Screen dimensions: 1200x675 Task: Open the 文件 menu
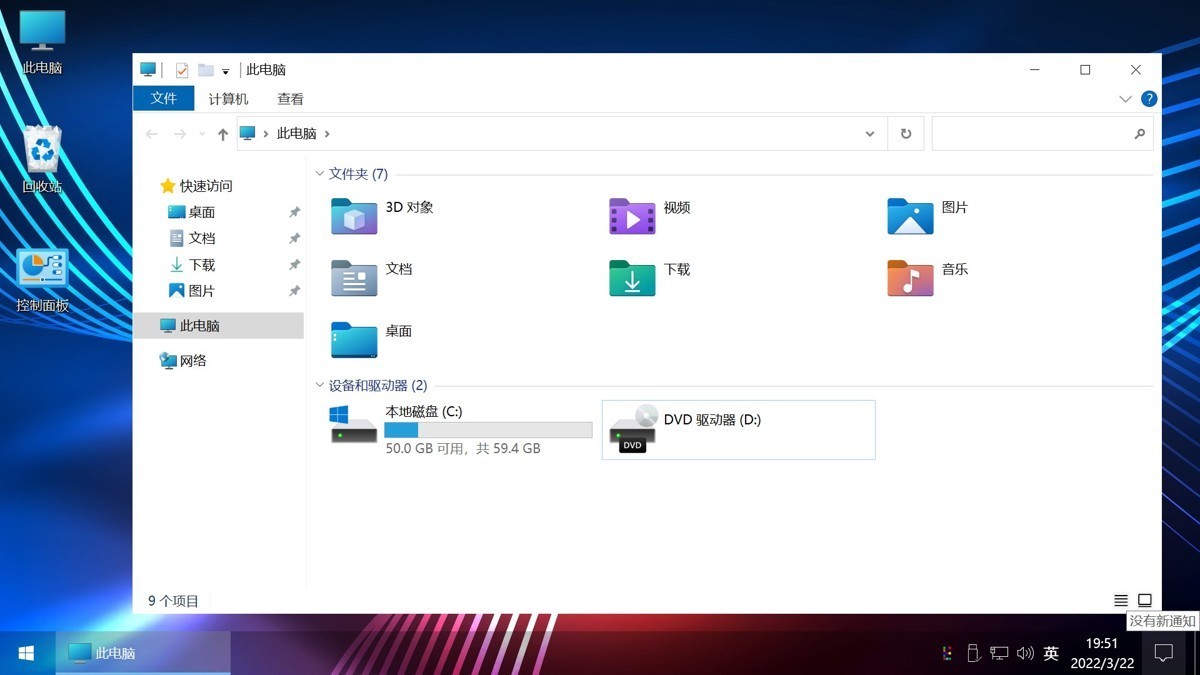coord(163,98)
